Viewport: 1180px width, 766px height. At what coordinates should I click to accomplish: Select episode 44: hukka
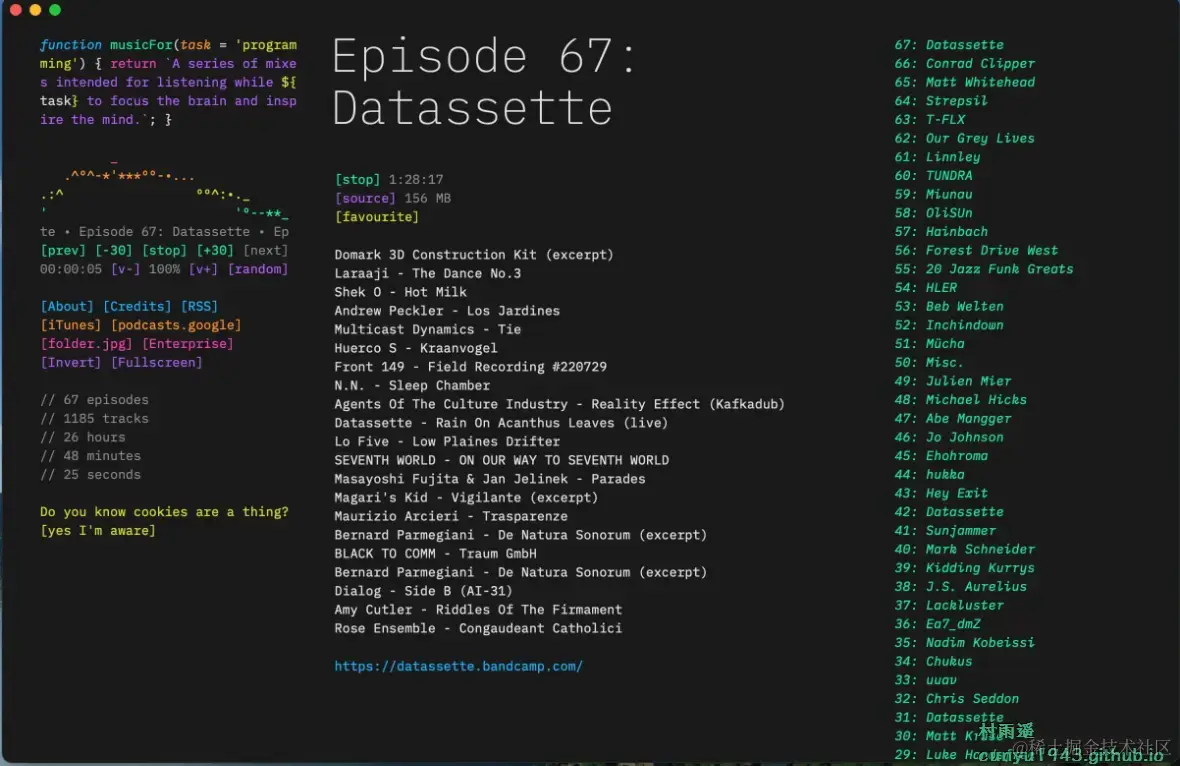(929, 475)
